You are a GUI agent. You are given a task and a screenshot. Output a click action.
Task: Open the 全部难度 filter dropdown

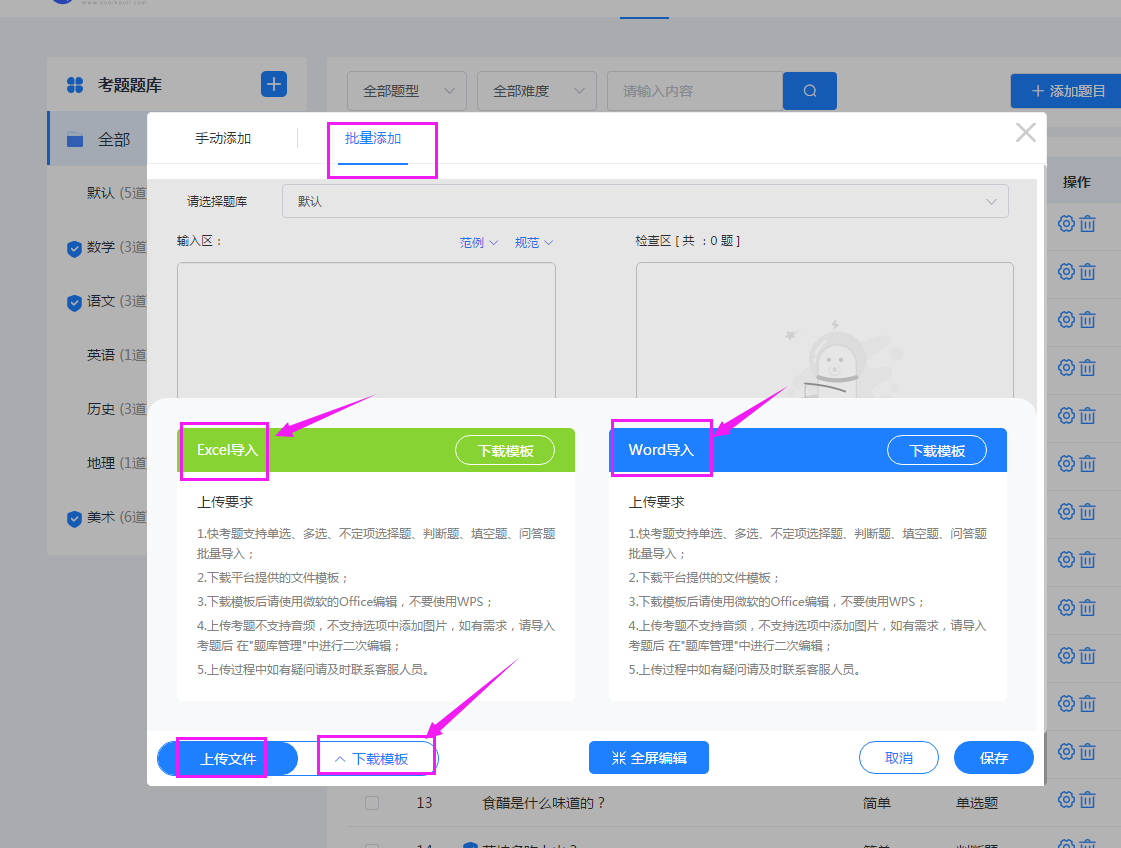point(537,91)
